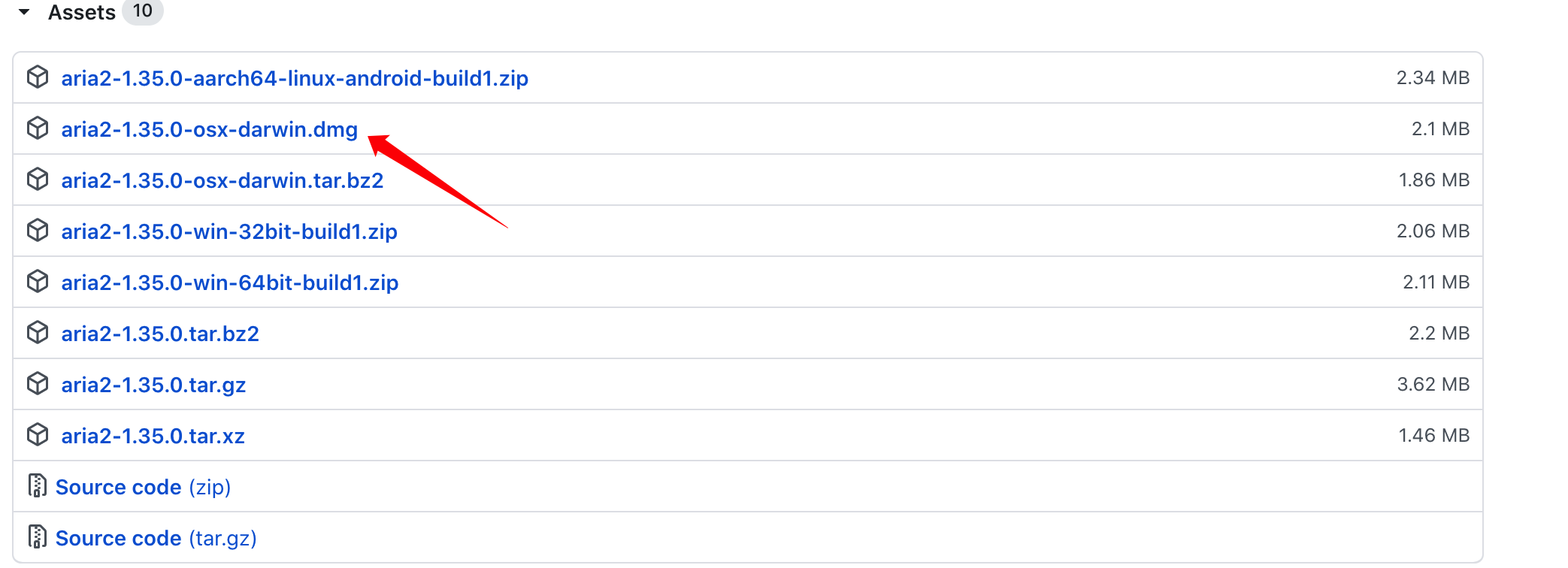
Task: Click package icon beside osx-darwin.dmg
Action: pyautogui.click(x=38, y=128)
